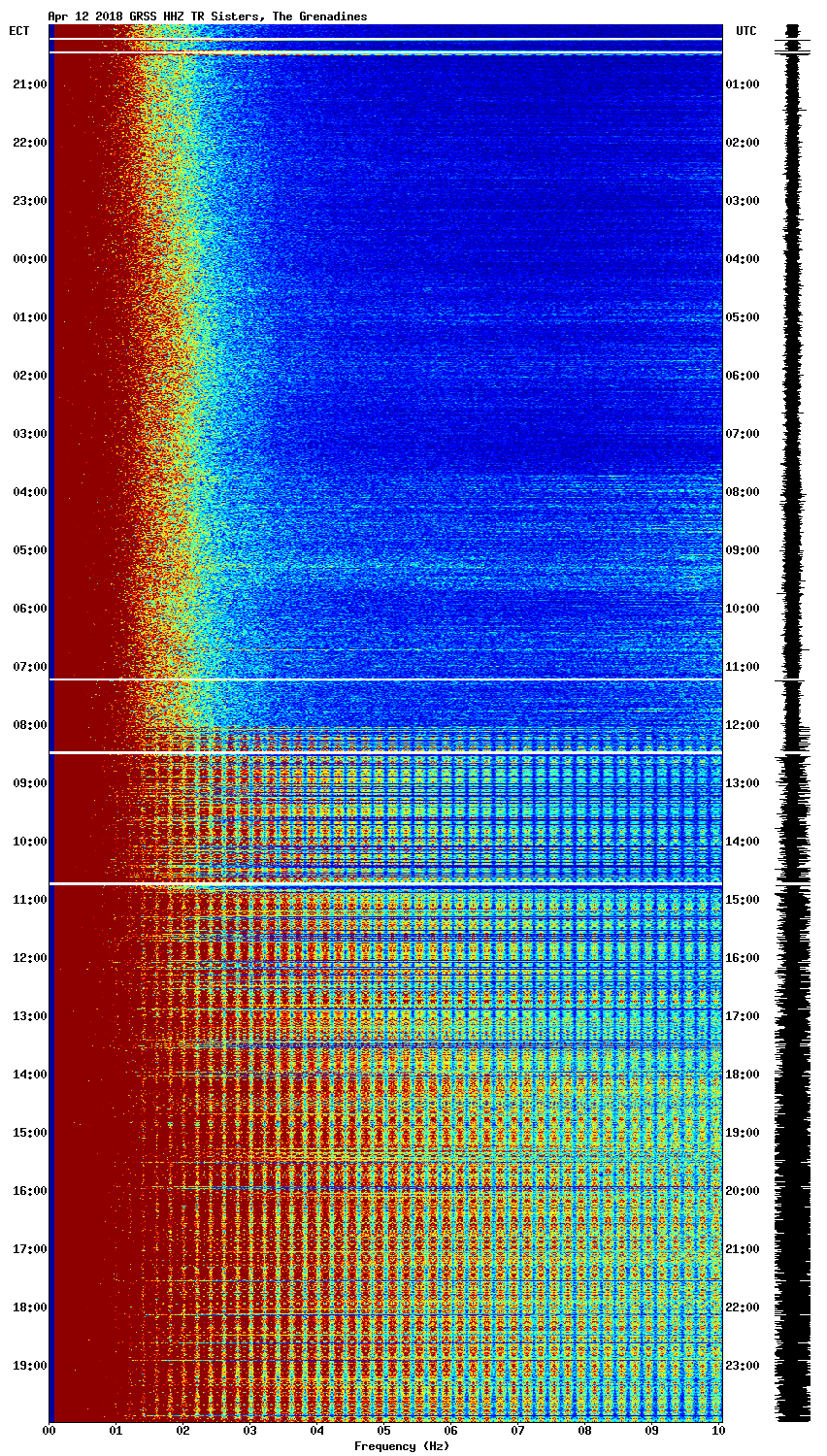Click the 'Frequency (Hz)' axis label
The width and height of the screenshot is (827, 1456).
pos(402,1446)
